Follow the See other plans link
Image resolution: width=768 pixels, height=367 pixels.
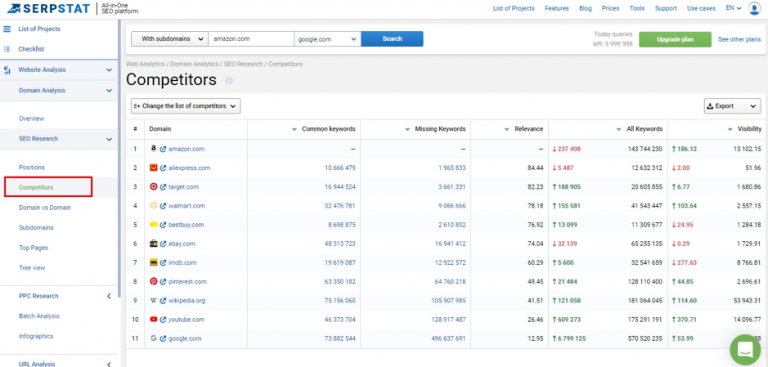740,39
